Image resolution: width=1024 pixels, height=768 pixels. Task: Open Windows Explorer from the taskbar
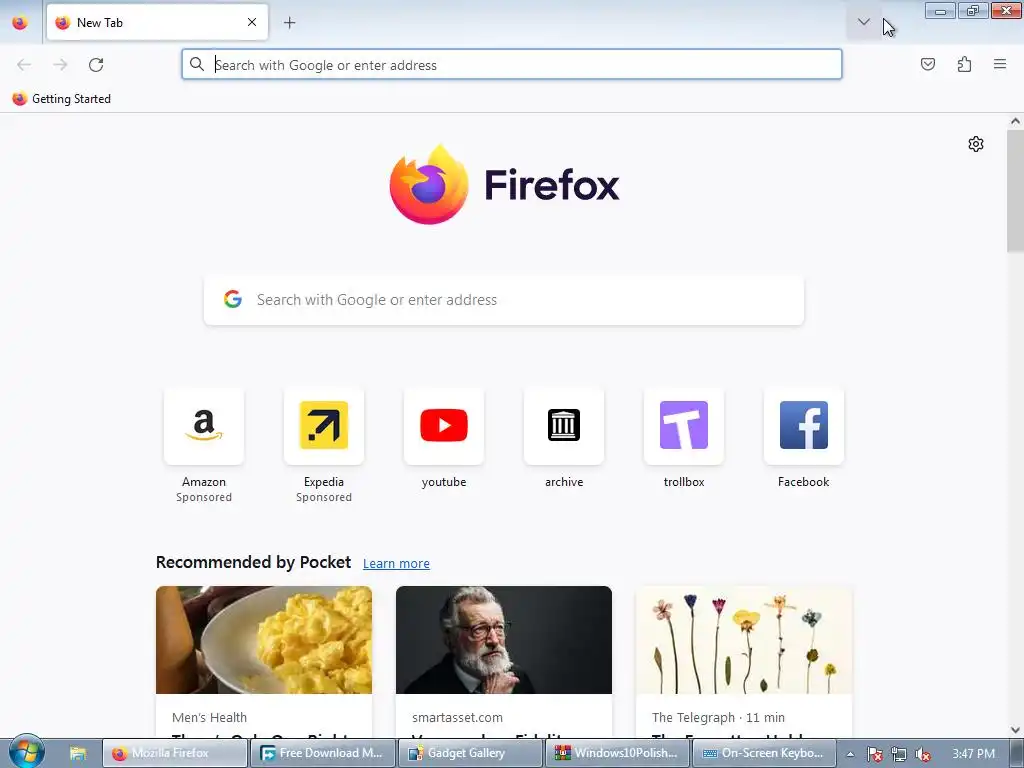(x=78, y=753)
